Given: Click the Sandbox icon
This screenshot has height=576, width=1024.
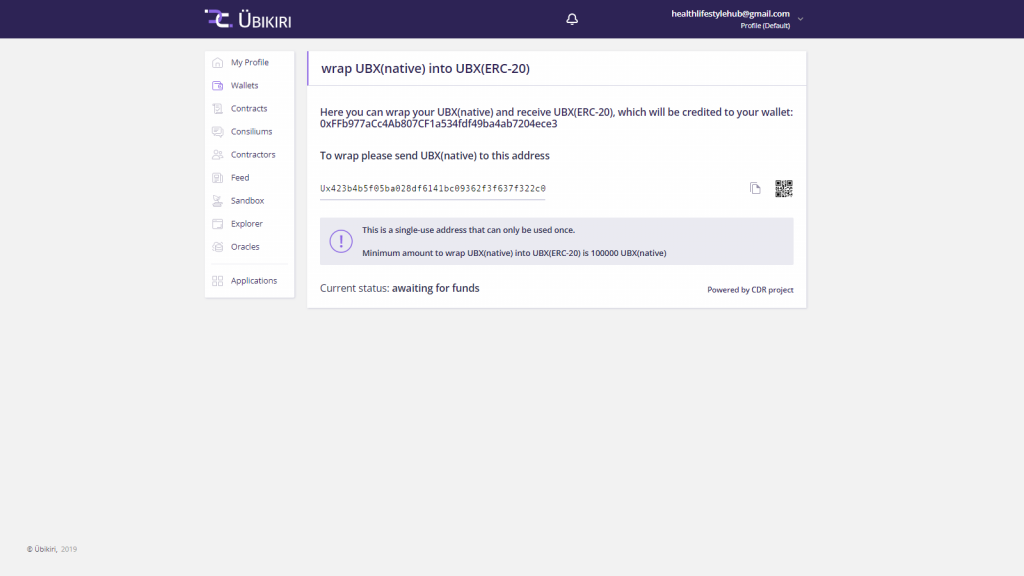Looking at the screenshot, I should (x=217, y=201).
